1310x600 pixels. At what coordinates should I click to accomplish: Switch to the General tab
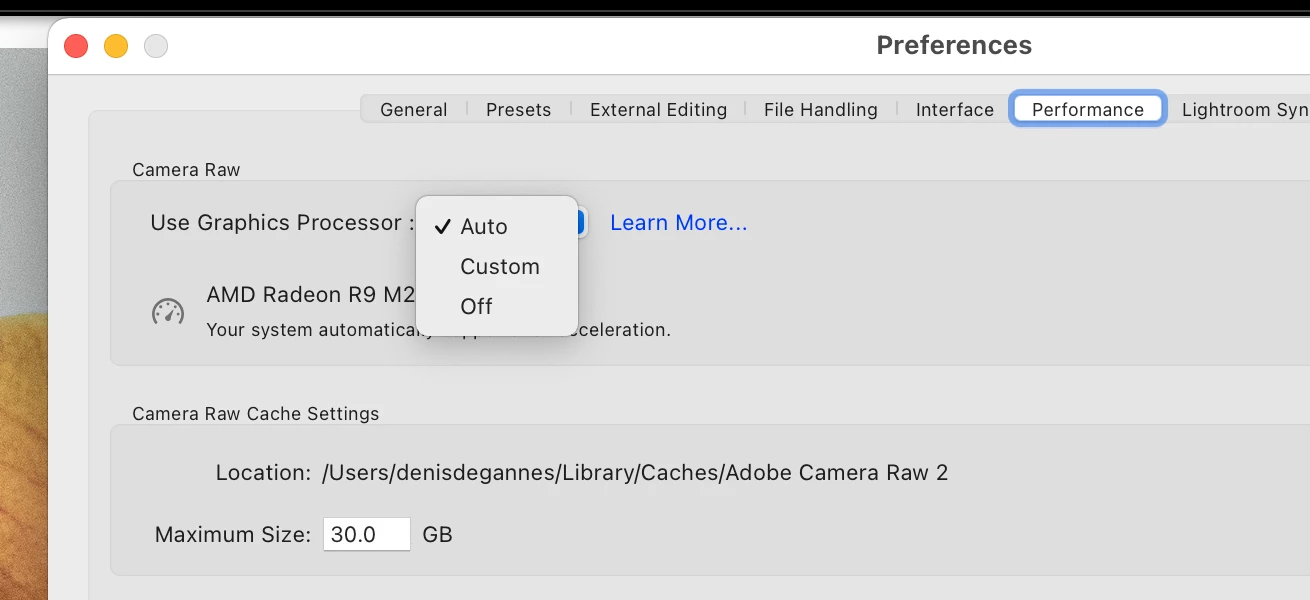click(413, 110)
